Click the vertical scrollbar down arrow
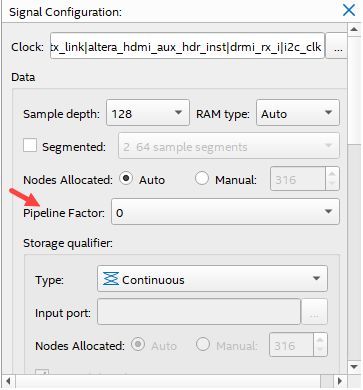Viewport: 363px width, 390px height. coord(354,367)
